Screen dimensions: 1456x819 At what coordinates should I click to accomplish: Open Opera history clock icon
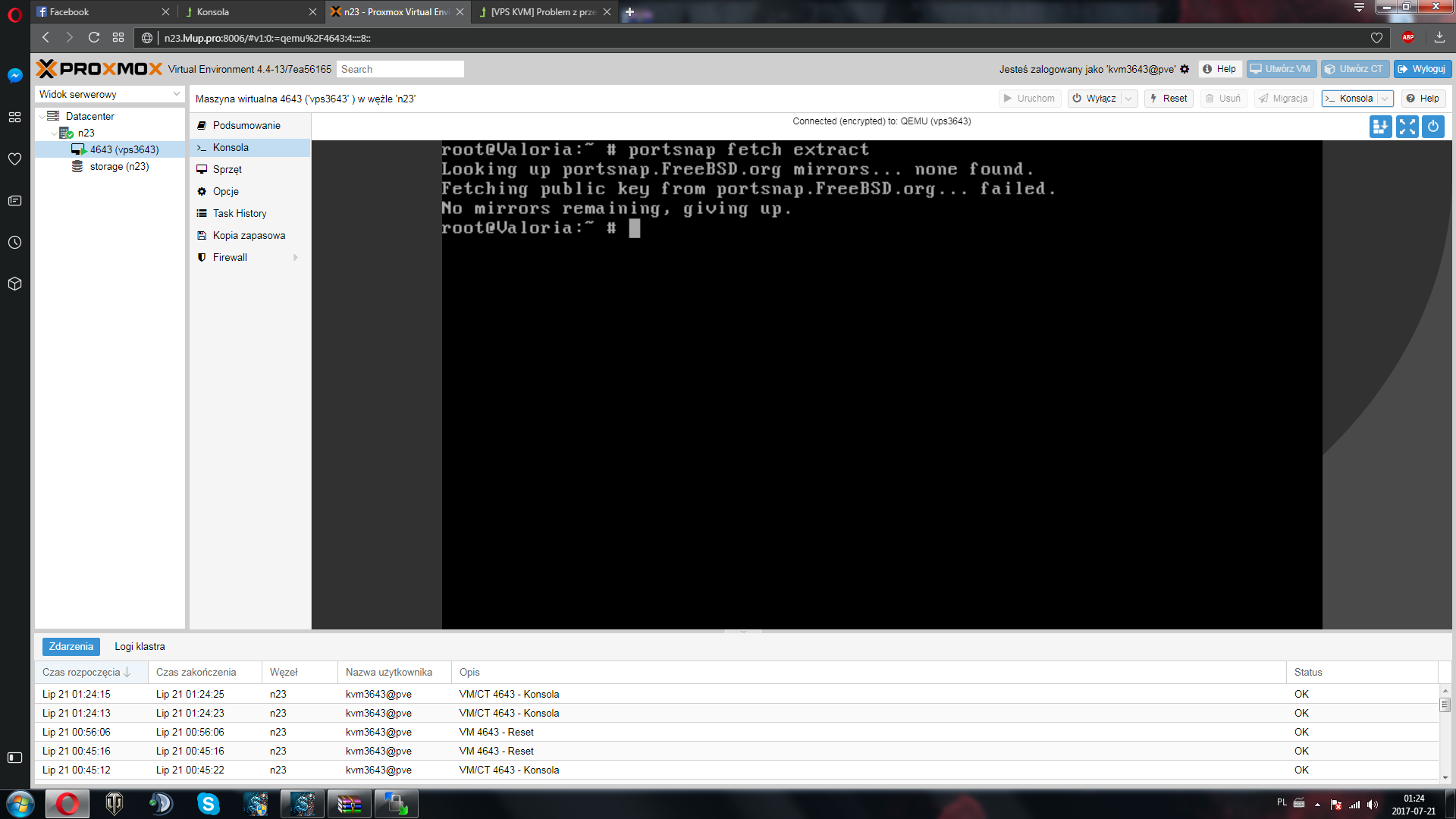point(14,243)
